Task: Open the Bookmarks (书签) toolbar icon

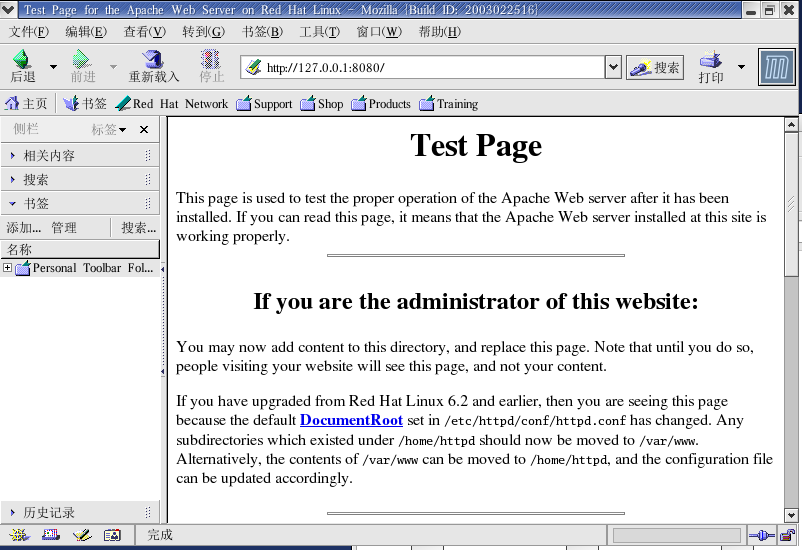Action: point(71,104)
